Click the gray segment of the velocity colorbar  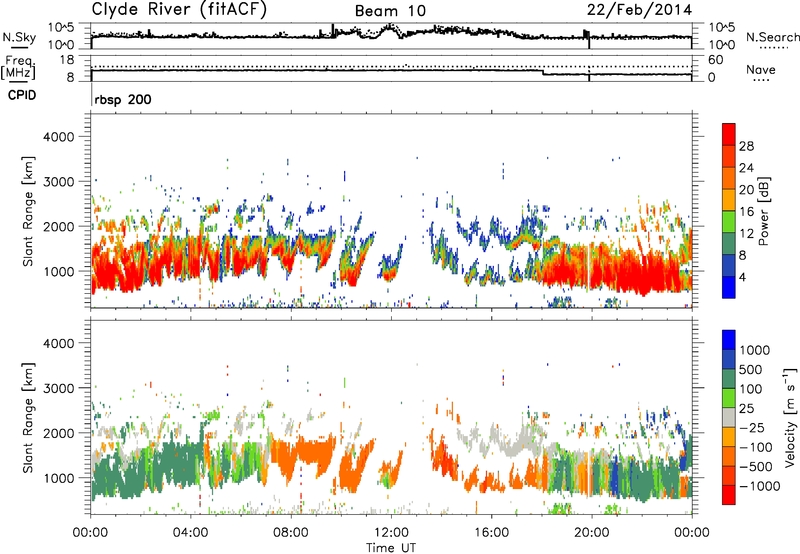(729, 418)
